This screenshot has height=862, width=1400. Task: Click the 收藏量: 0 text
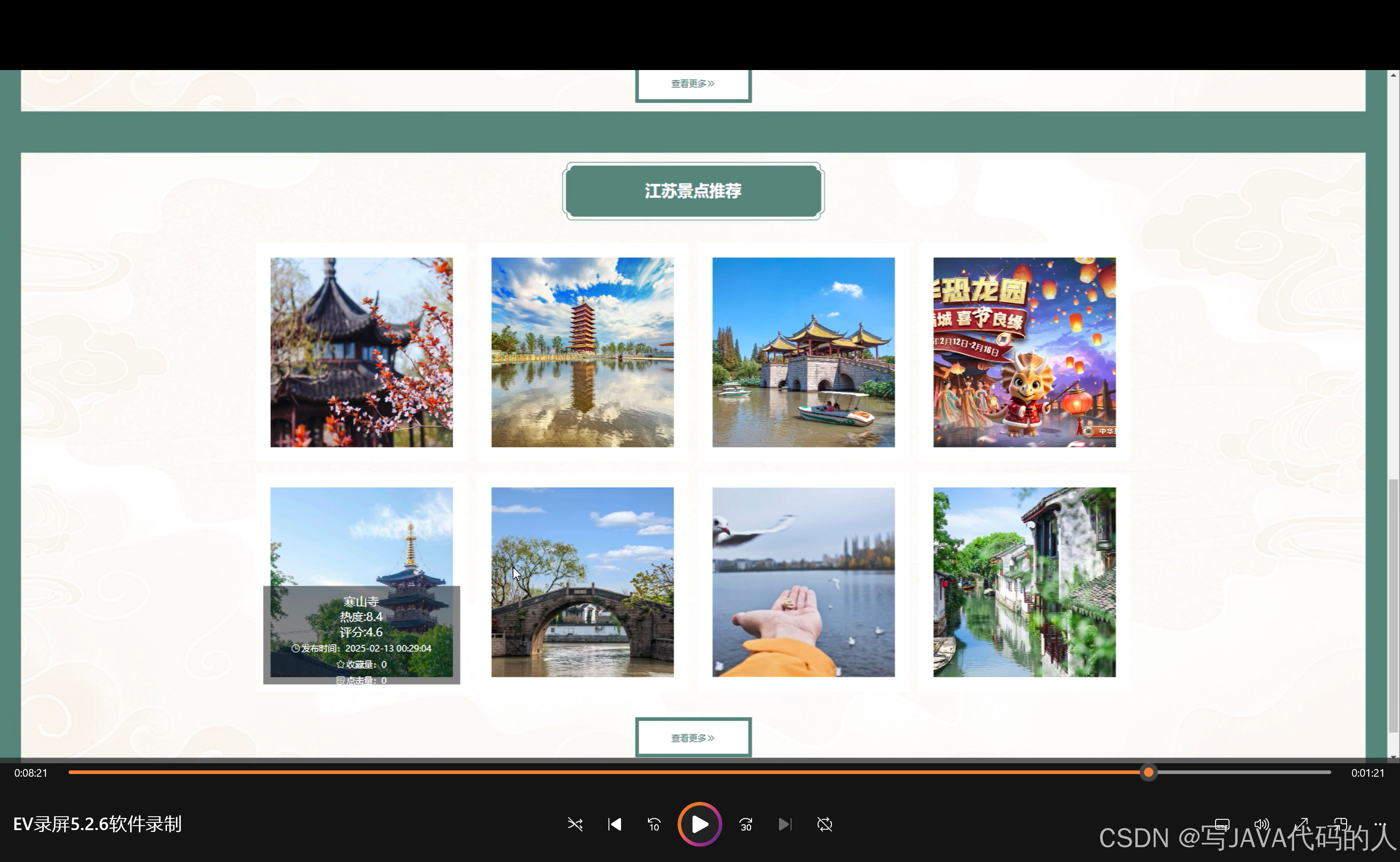click(x=361, y=664)
